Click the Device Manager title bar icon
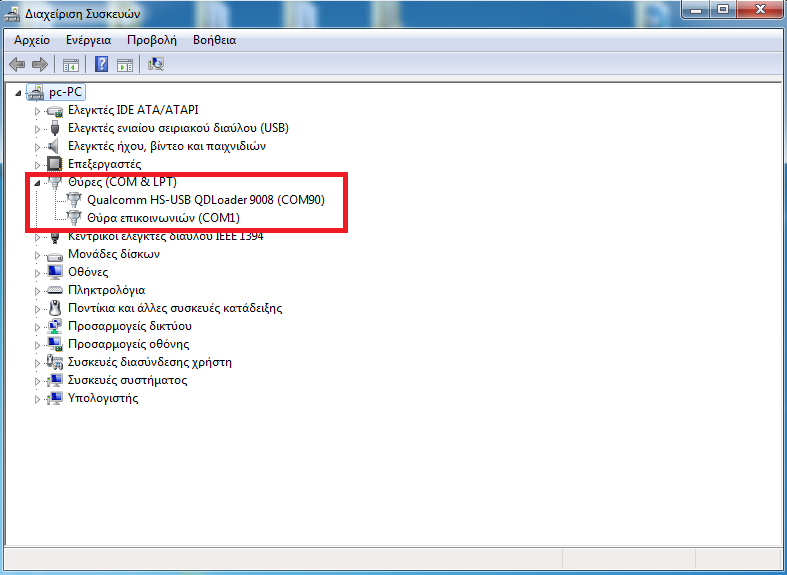787x575 pixels. [x=12, y=14]
